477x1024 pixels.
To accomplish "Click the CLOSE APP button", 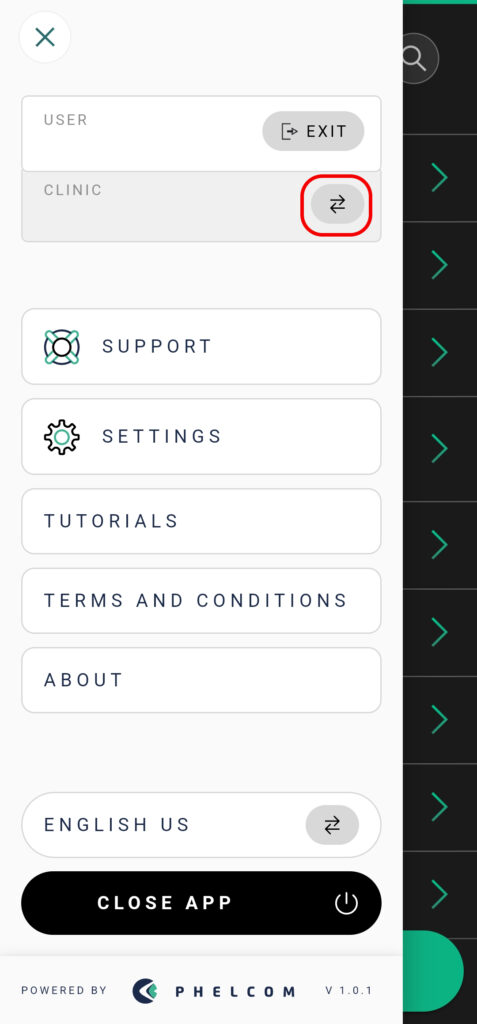I will (x=201, y=903).
